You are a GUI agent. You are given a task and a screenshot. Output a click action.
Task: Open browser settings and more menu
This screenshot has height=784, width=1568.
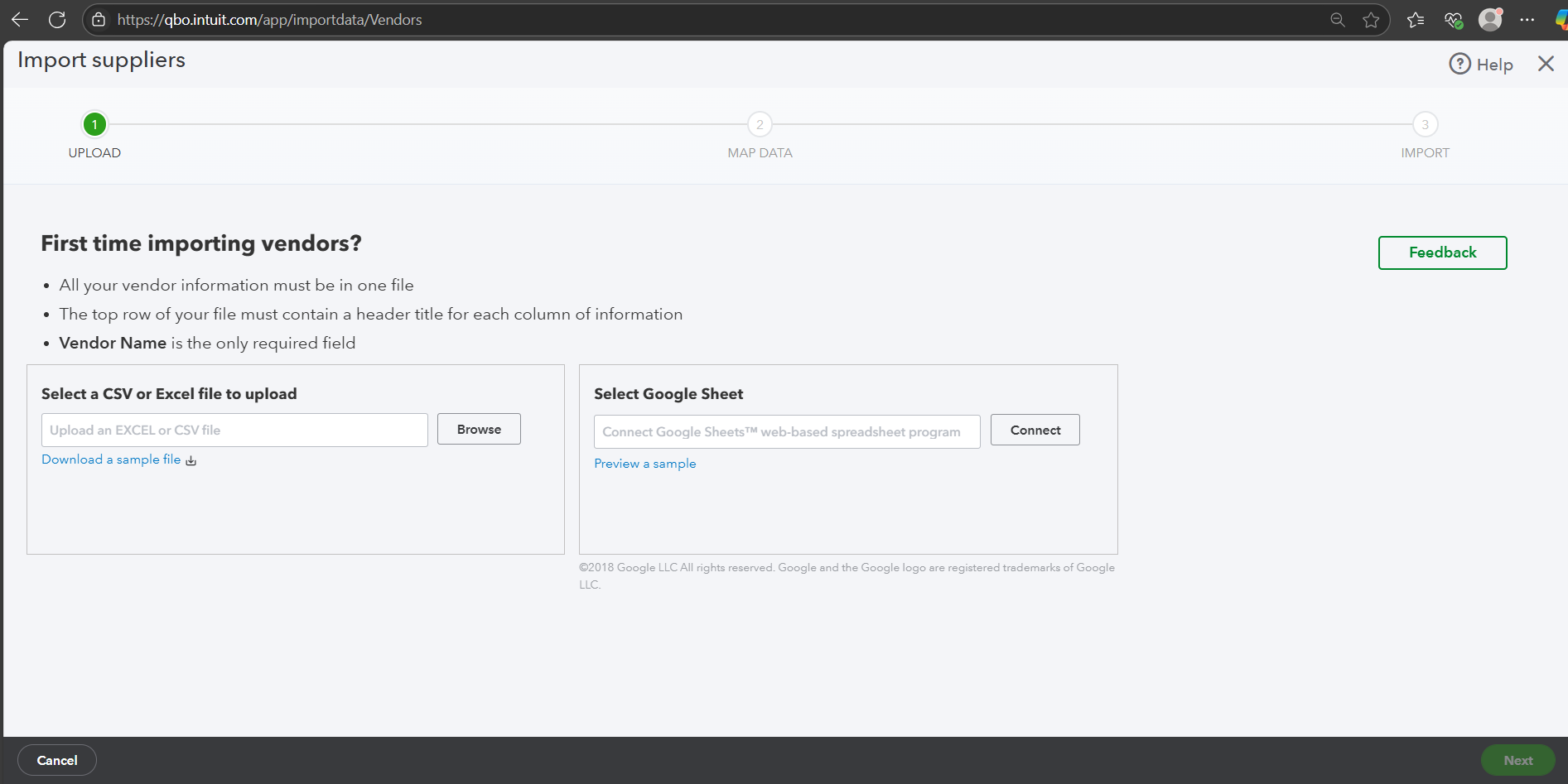tap(1527, 20)
